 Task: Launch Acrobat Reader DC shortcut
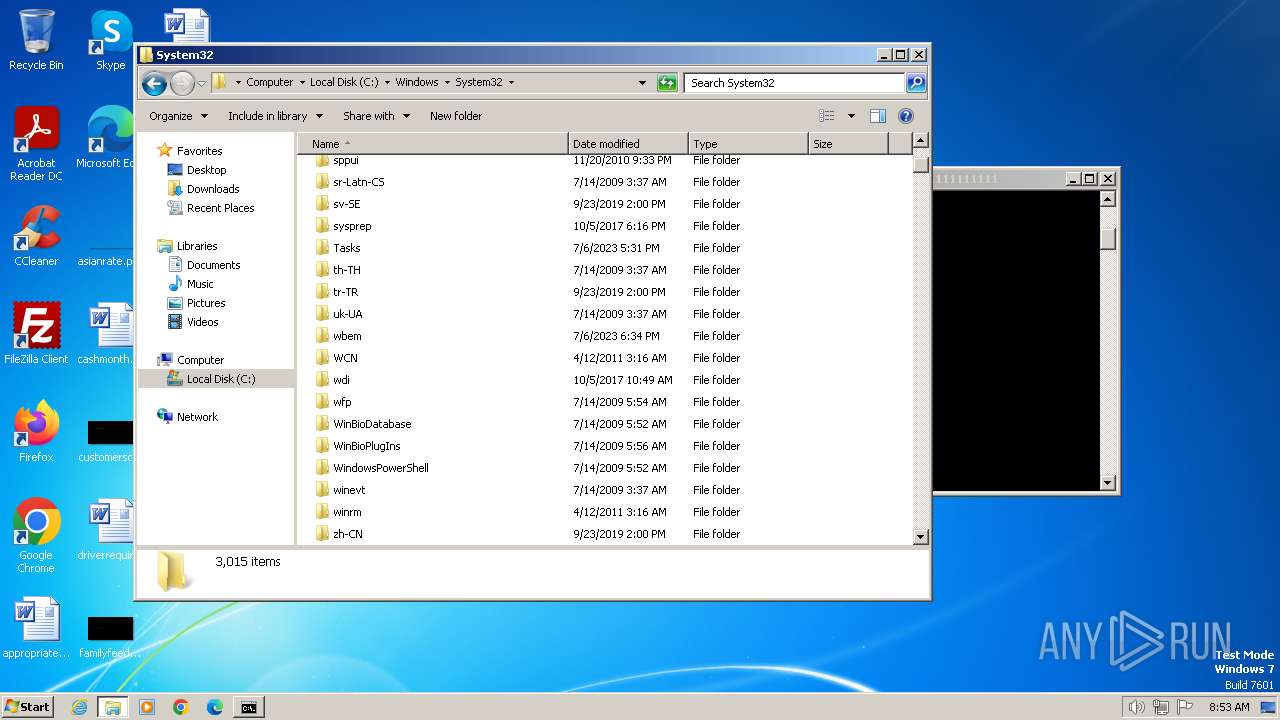click(36, 145)
